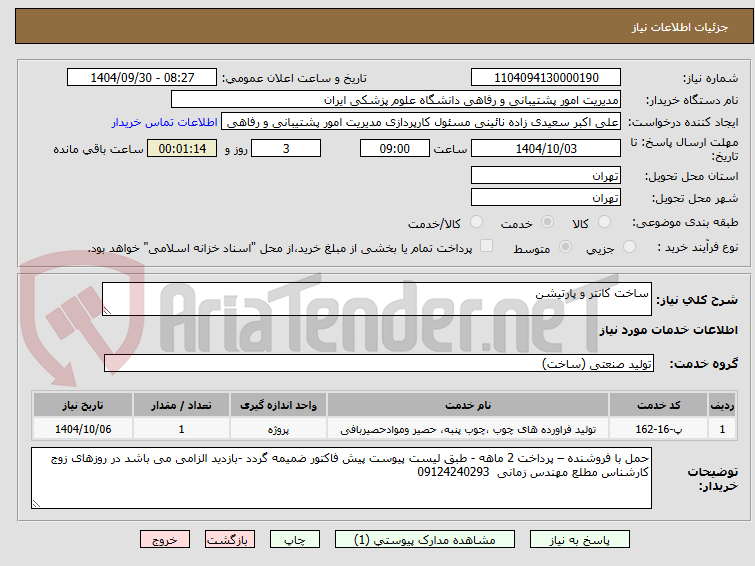Click the general description box ساخت کانتر و پارتیشن
The image size is (755, 566).
click(x=377, y=299)
